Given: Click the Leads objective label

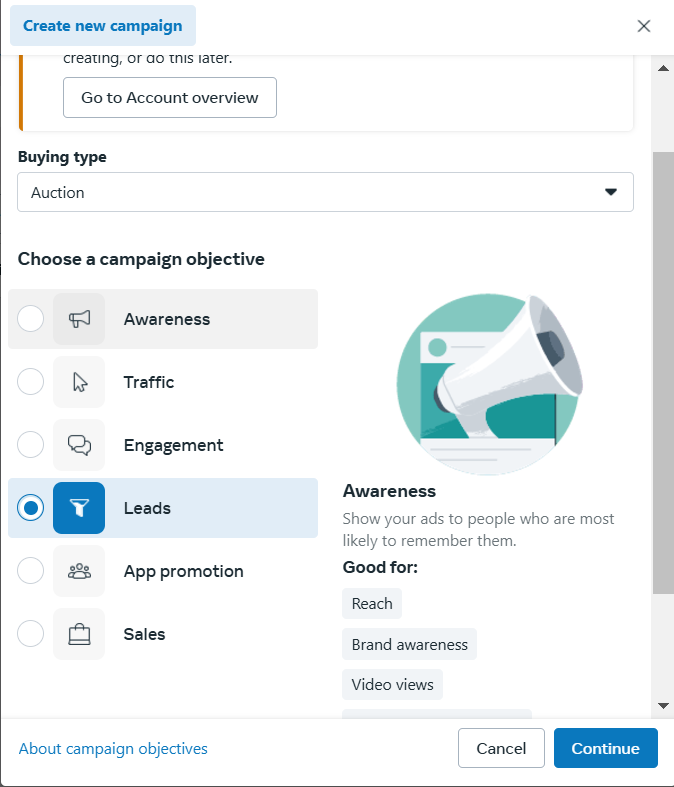Looking at the screenshot, I should (147, 508).
